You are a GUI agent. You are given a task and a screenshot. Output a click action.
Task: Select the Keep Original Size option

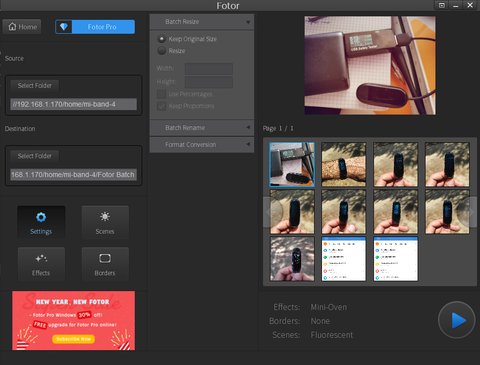click(162, 39)
